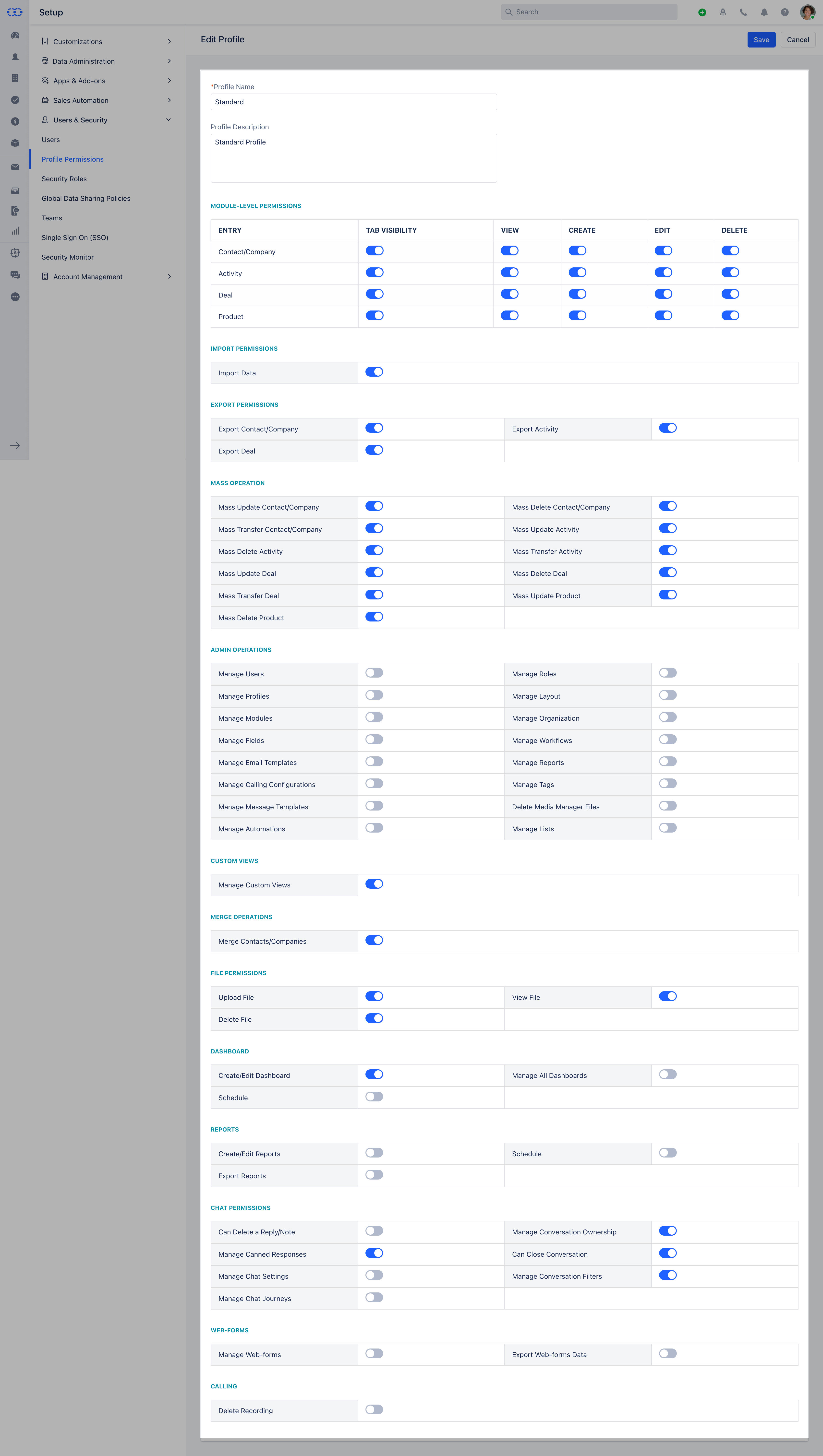Open Teams settings page
Viewport: 823px width, 1456px height.
click(51, 218)
